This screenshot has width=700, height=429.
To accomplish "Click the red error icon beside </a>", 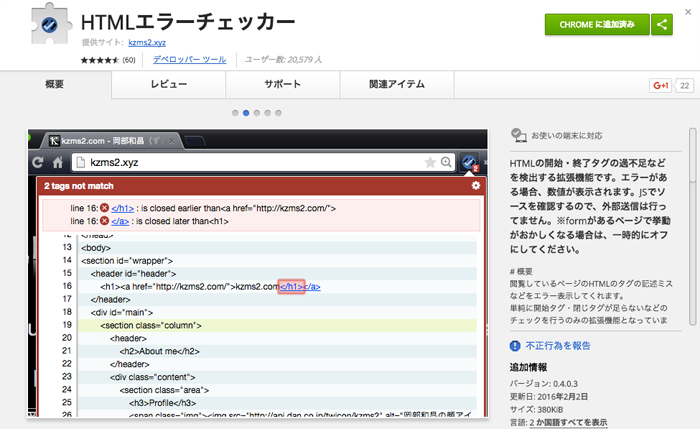I will coord(104,221).
